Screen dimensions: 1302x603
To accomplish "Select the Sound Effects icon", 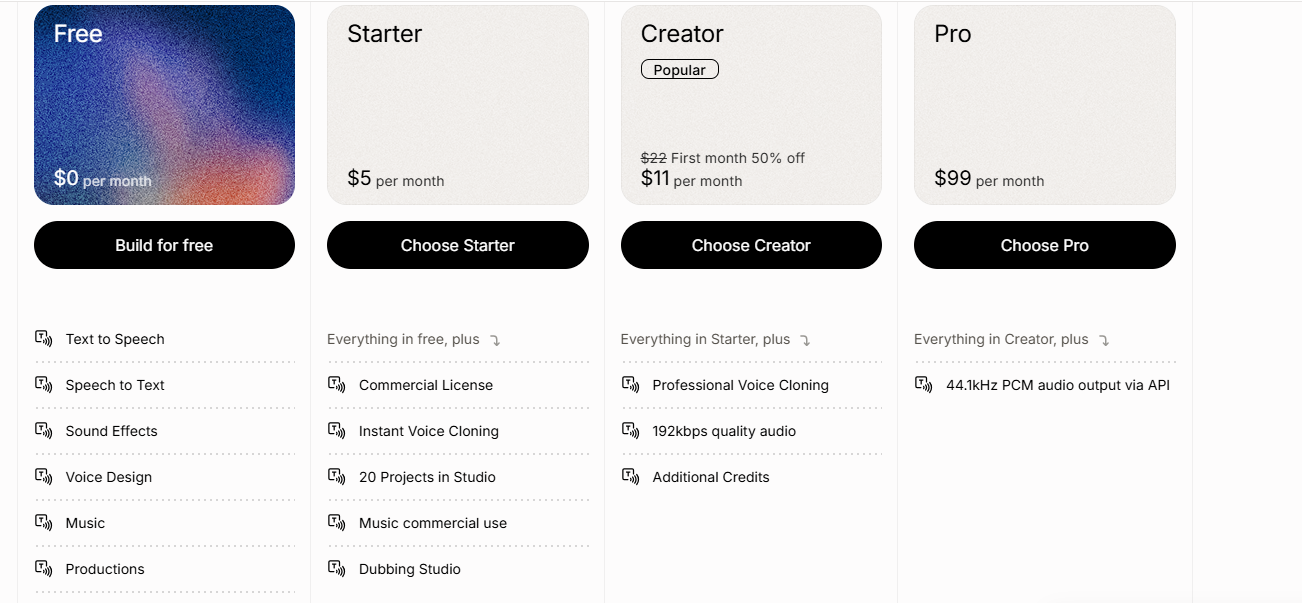I will 44,431.
